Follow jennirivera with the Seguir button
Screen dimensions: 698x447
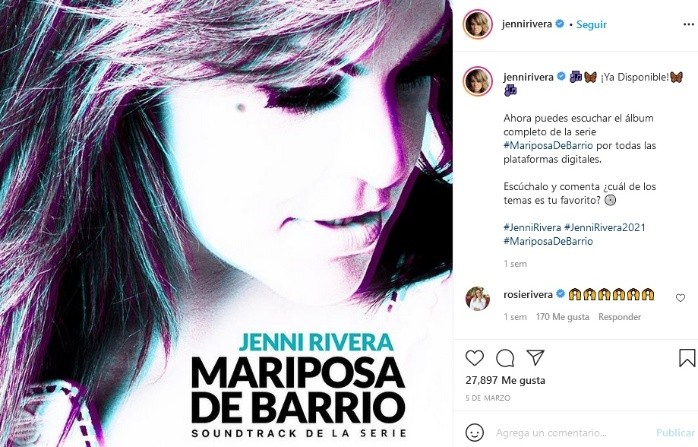[x=591, y=24]
